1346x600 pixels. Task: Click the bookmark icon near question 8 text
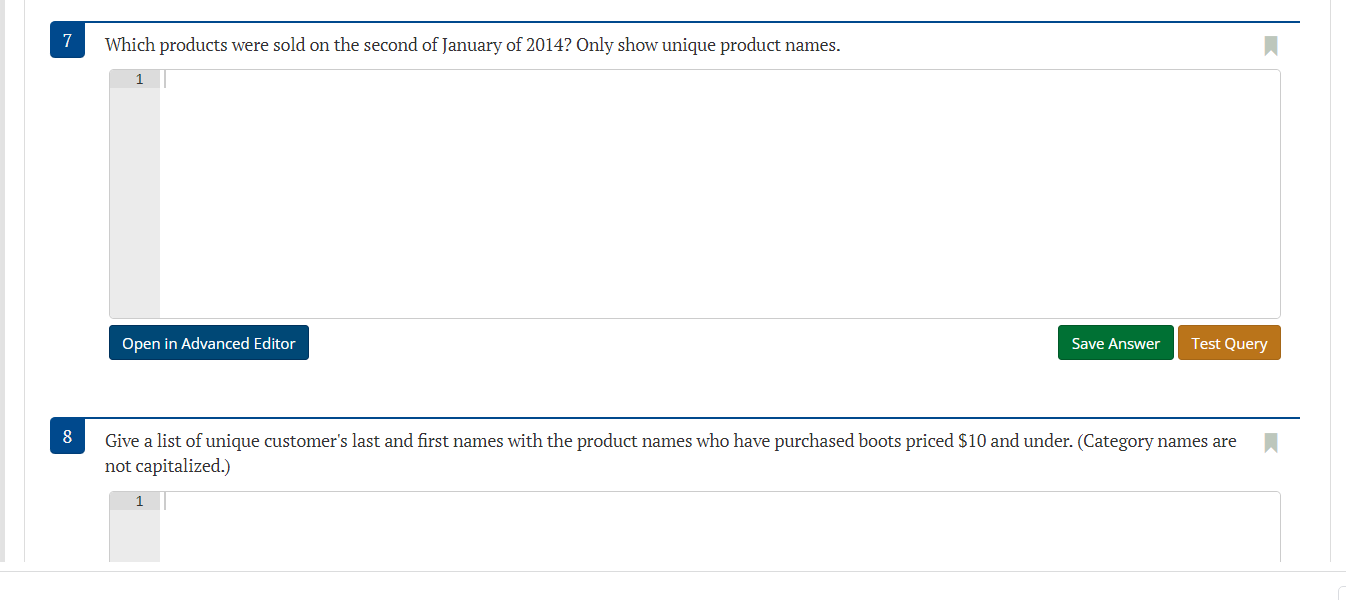tap(1271, 442)
